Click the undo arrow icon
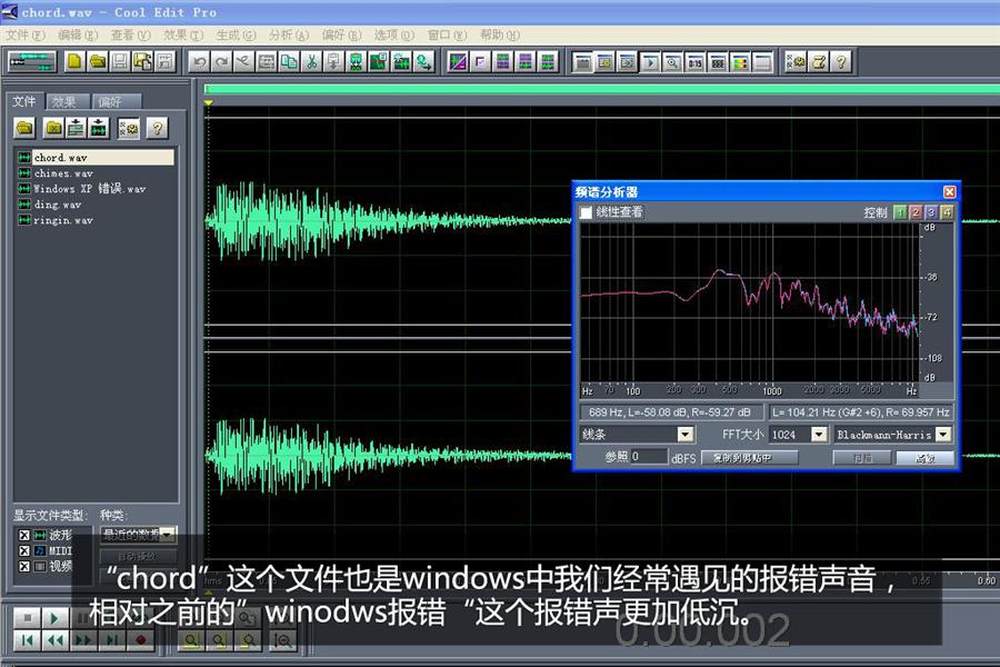Screen dimensions: 1000x667 click(200, 62)
